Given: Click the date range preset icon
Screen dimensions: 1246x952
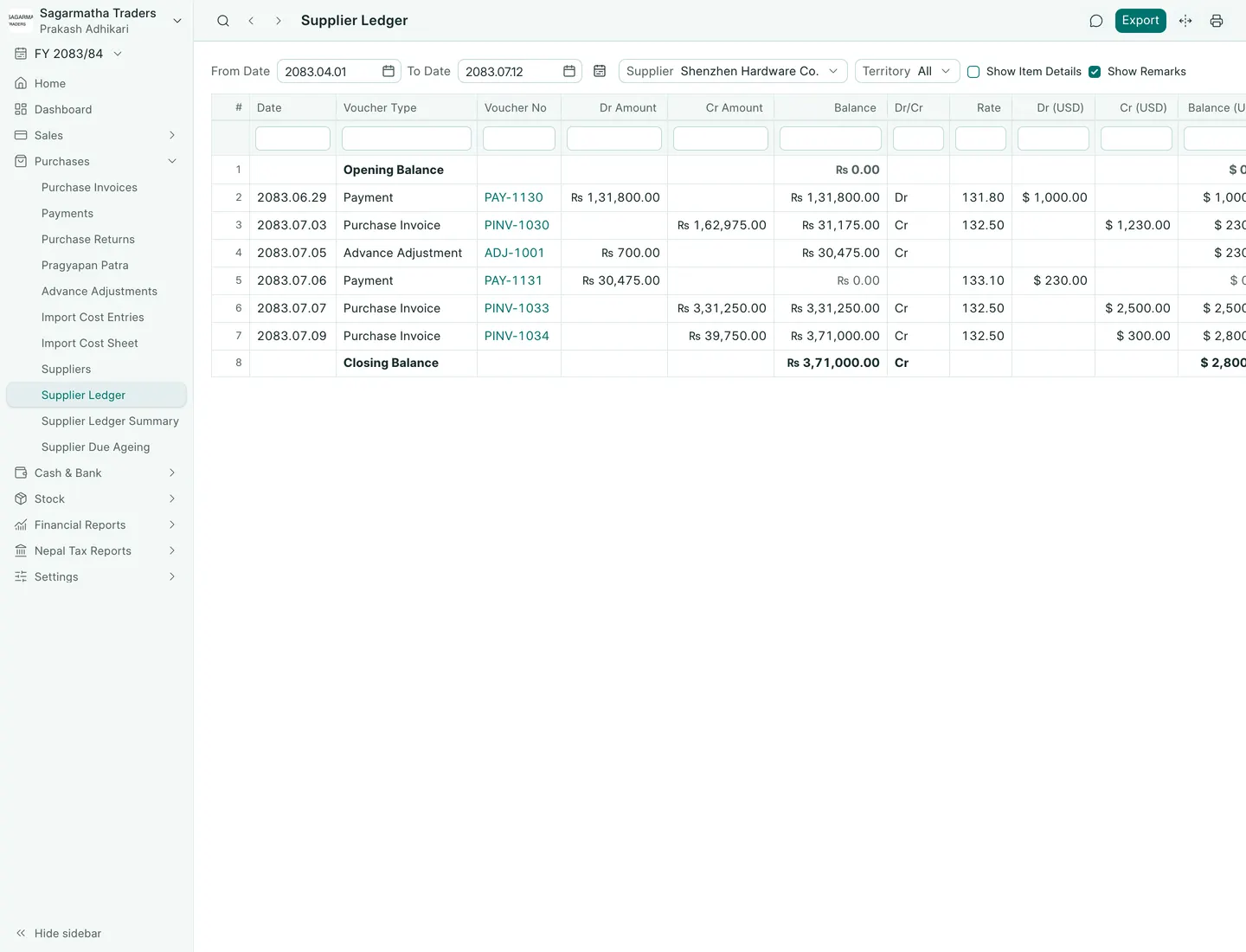Looking at the screenshot, I should [600, 71].
